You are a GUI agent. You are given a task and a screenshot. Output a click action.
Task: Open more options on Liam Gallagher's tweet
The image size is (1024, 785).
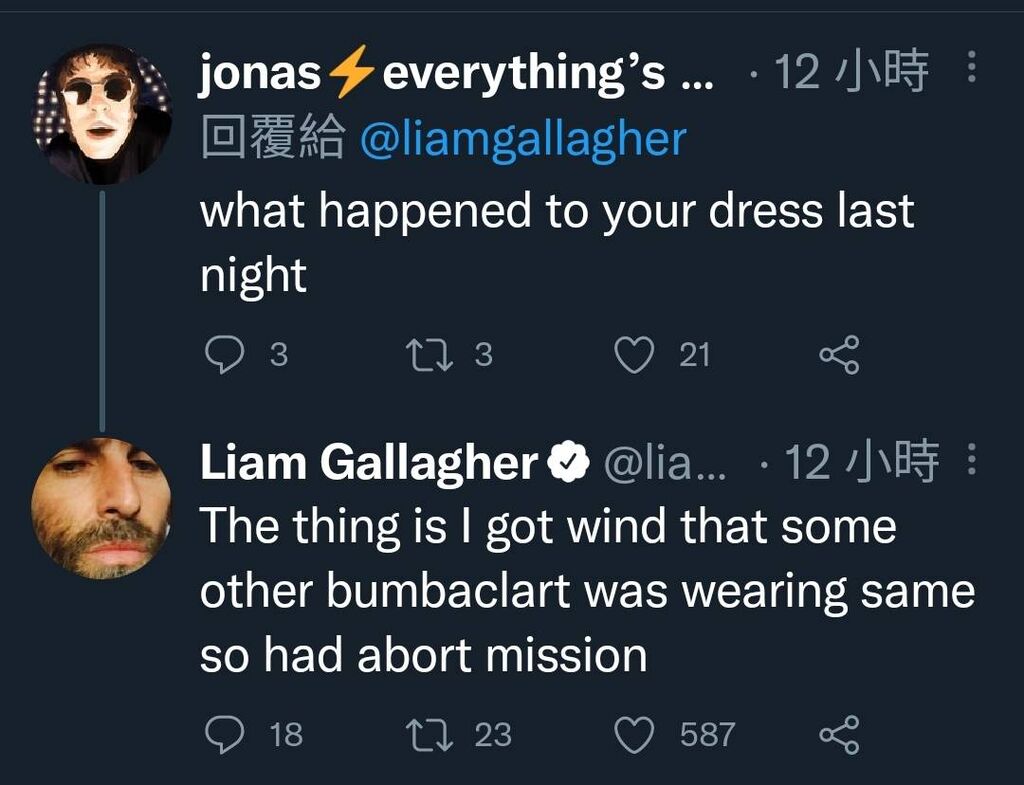coord(971,458)
